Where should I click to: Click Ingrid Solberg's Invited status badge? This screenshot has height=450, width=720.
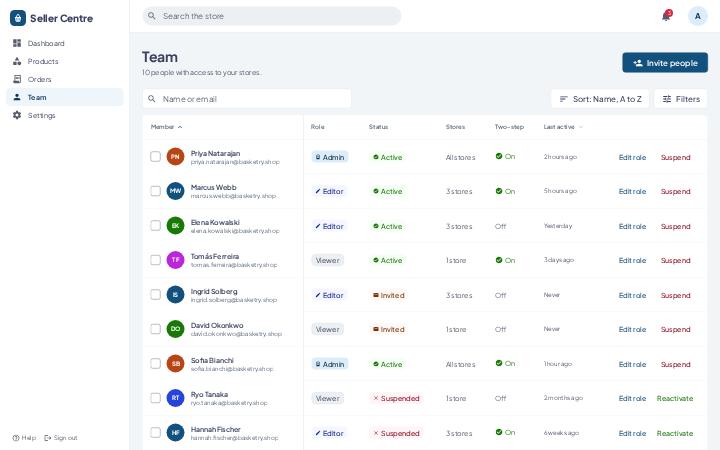(x=388, y=295)
